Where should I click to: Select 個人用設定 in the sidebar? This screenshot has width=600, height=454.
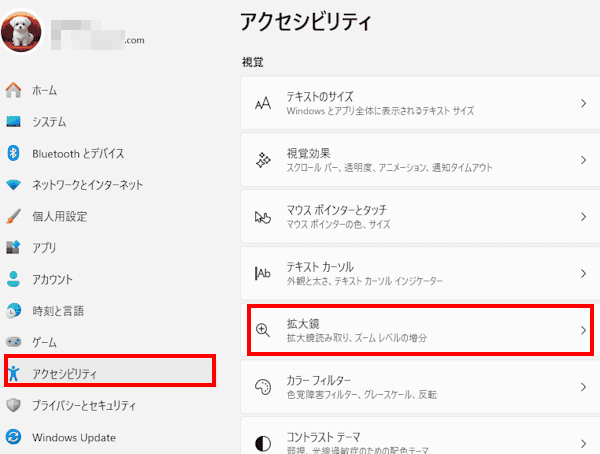click(60, 216)
